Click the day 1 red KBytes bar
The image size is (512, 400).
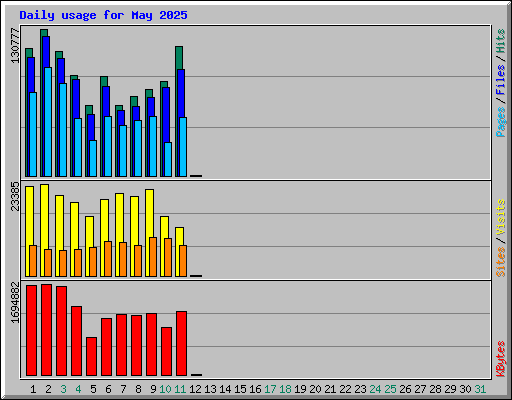pos(31,330)
